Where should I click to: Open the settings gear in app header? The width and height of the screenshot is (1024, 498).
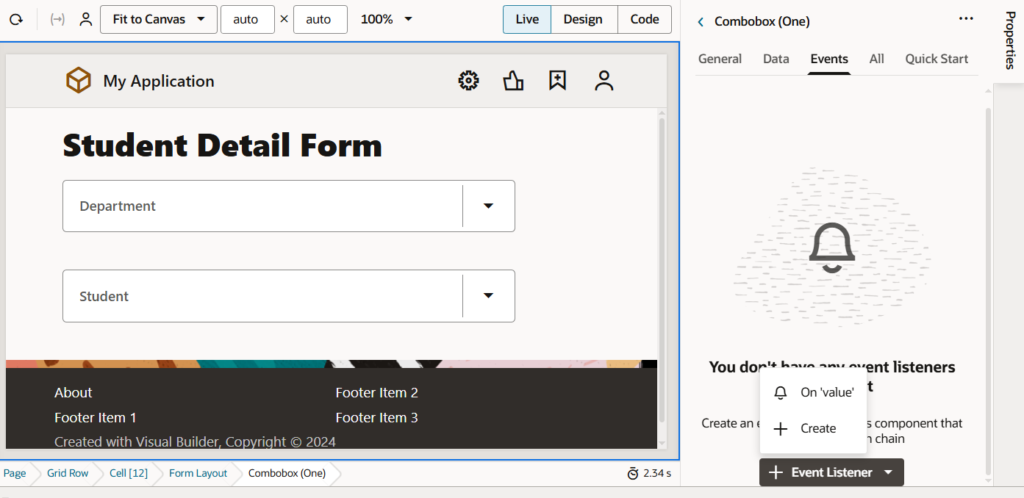pos(468,81)
